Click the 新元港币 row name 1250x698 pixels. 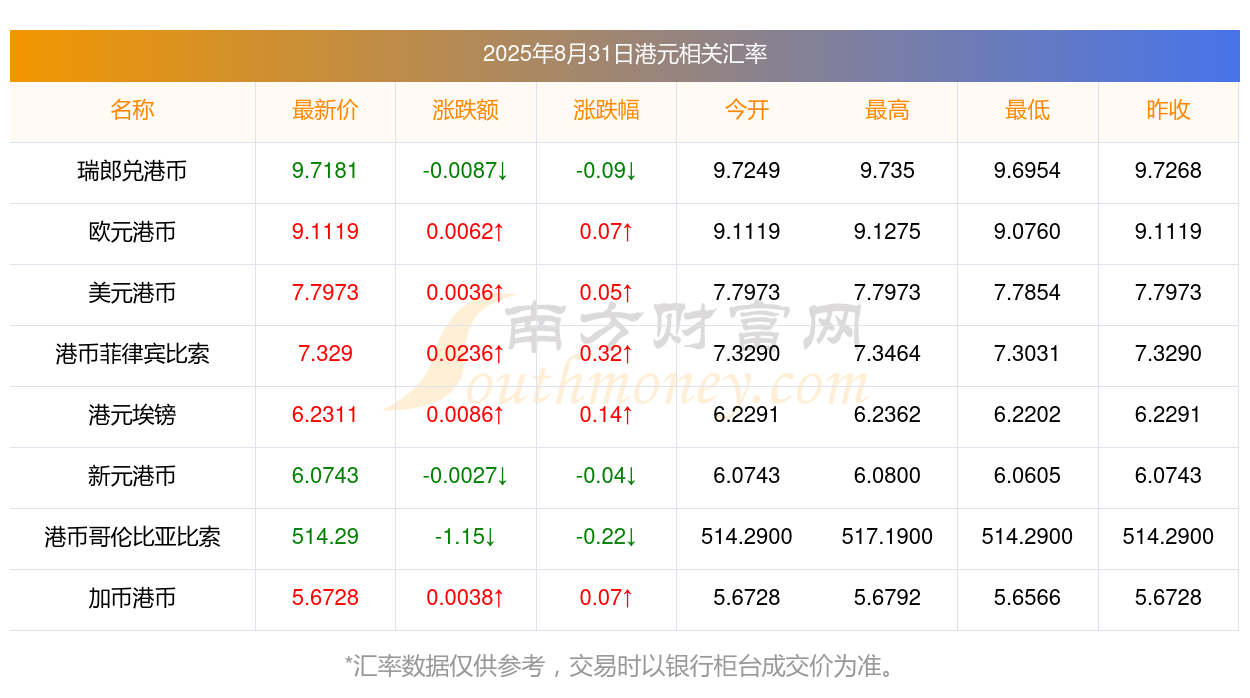tap(133, 476)
